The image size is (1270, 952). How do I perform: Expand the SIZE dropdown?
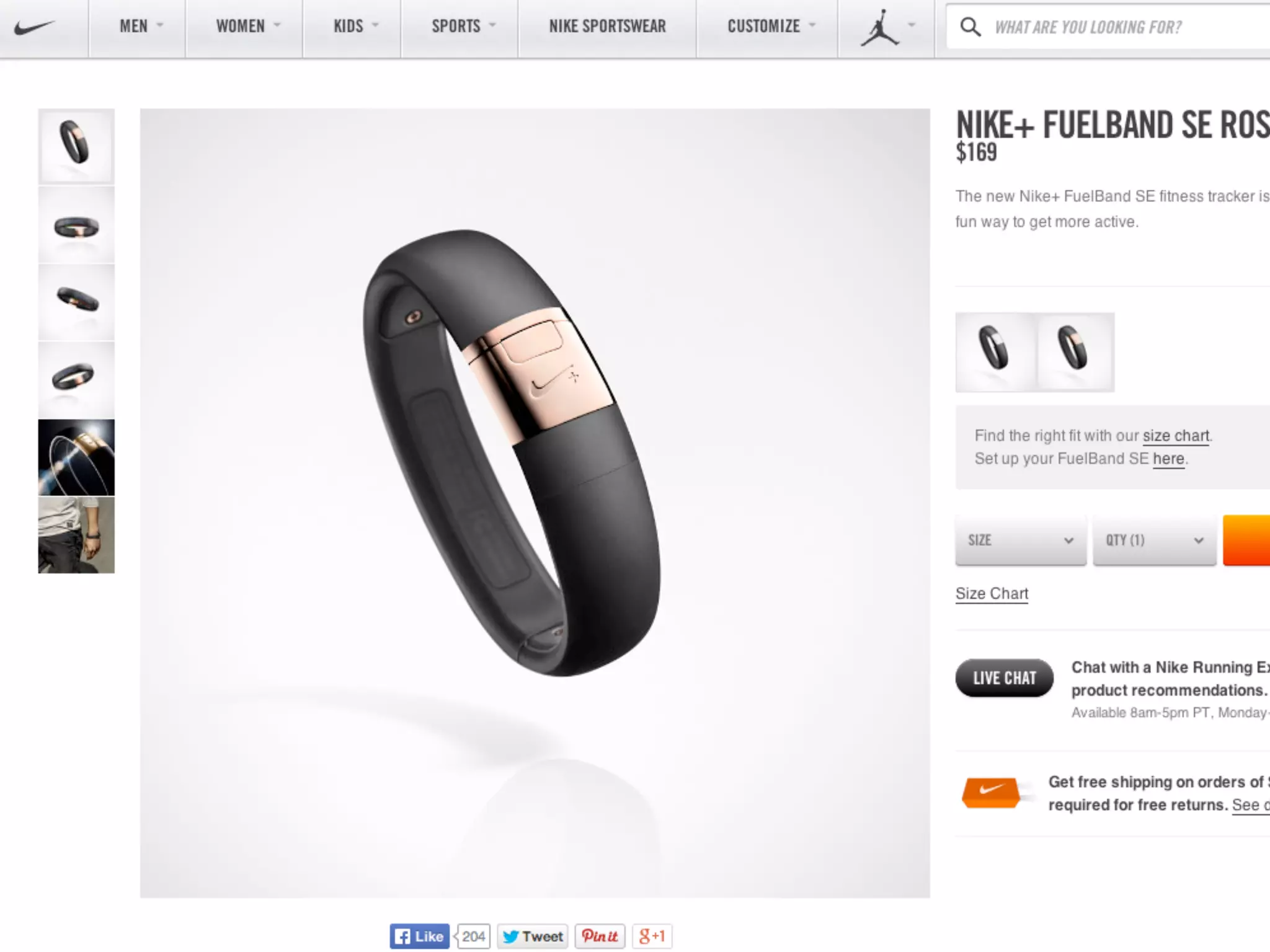coord(1021,540)
